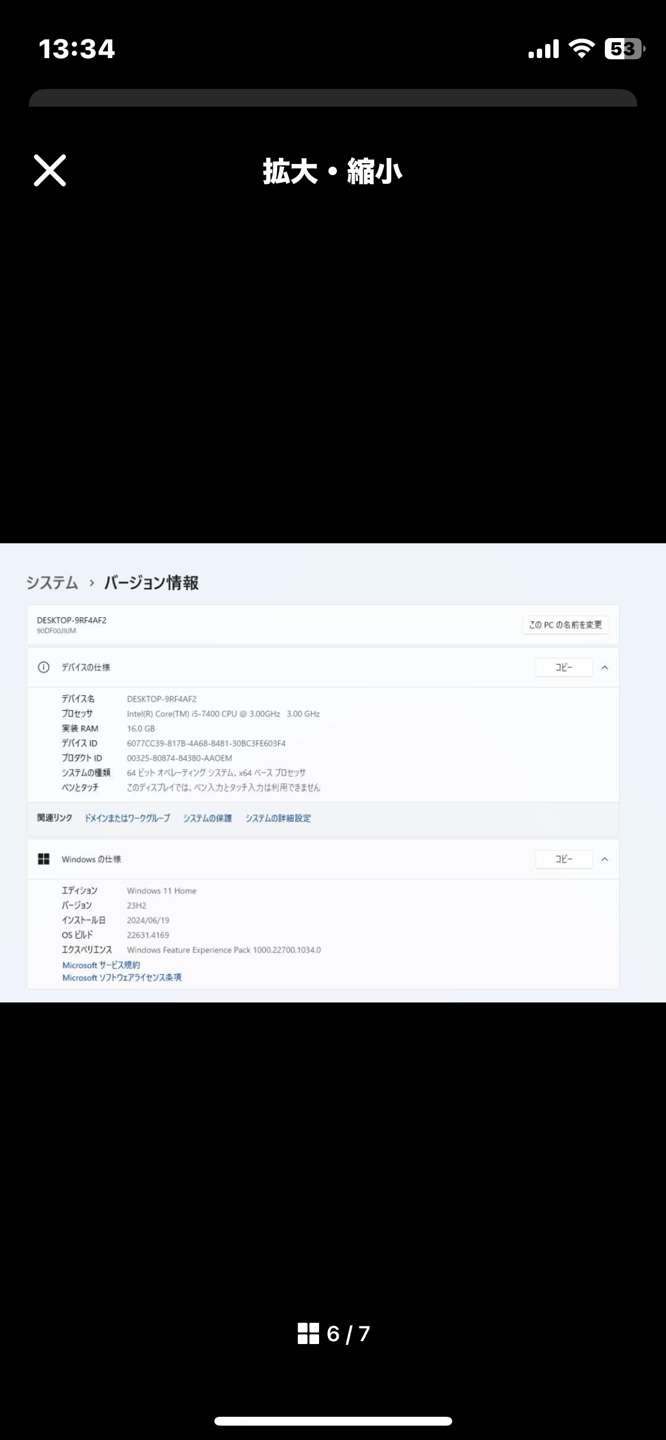
Task: Click コピー button in デバイスの仕様 header
Action: pos(564,667)
